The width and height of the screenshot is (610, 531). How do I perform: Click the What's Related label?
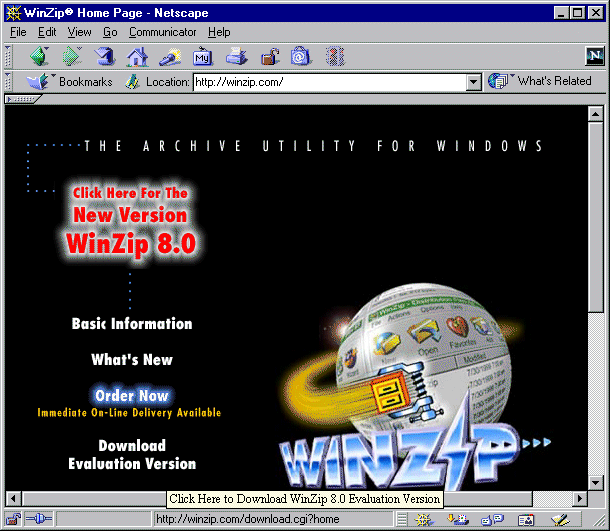click(x=554, y=81)
